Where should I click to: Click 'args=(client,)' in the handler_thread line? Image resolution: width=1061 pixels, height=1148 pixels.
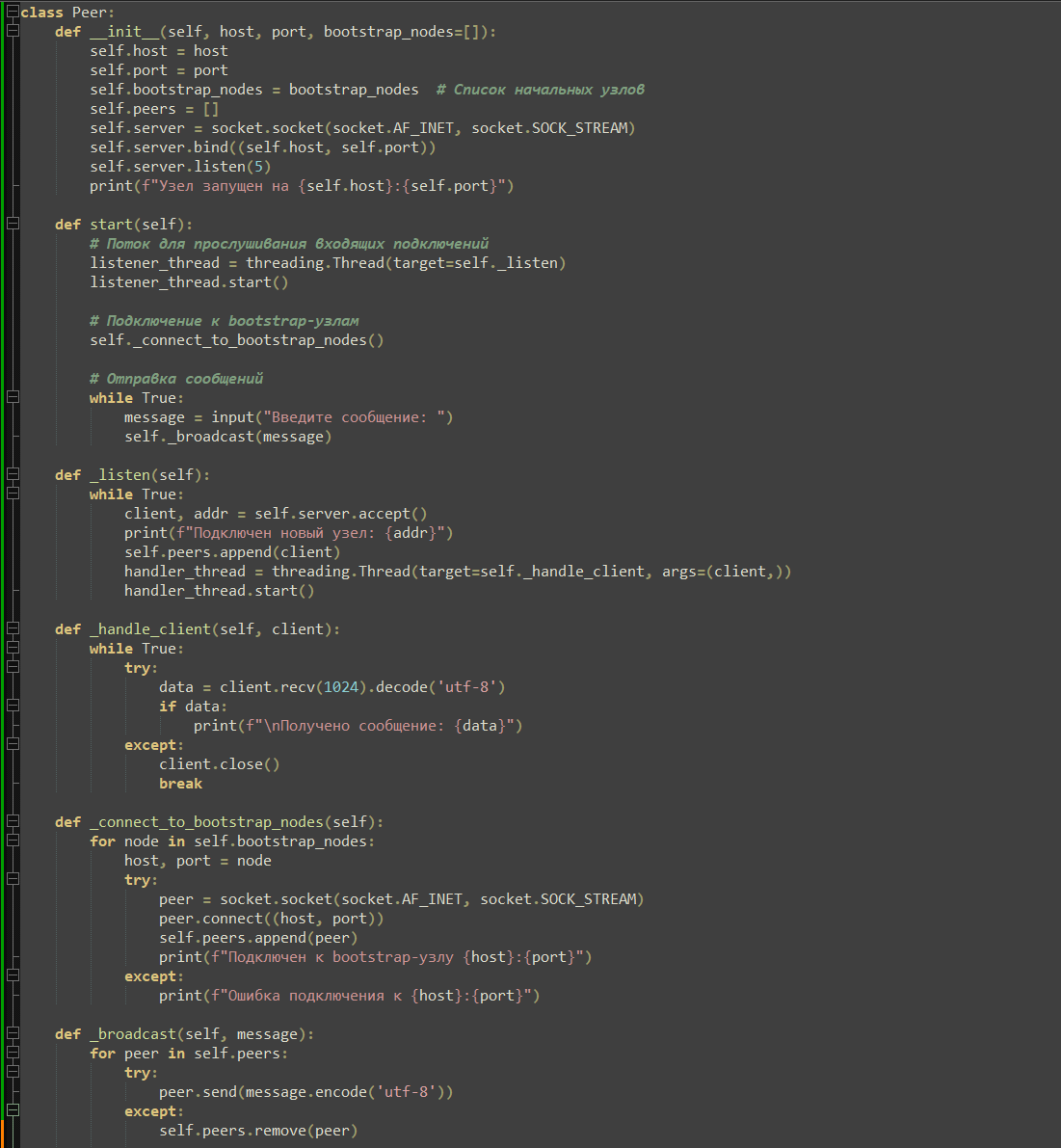tap(722, 571)
